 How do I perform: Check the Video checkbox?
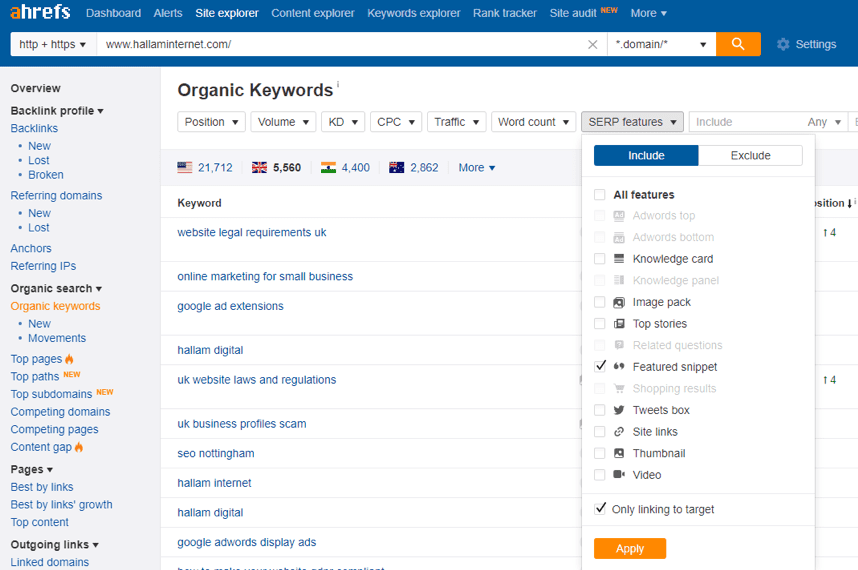coord(600,474)
